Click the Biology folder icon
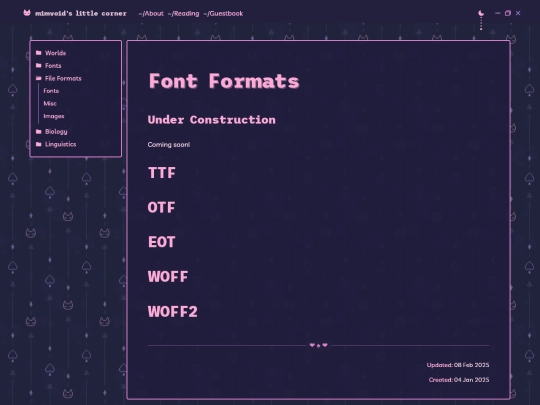This screenshot has height=405, width=540. pyautogui.click(x=39, y=131)
